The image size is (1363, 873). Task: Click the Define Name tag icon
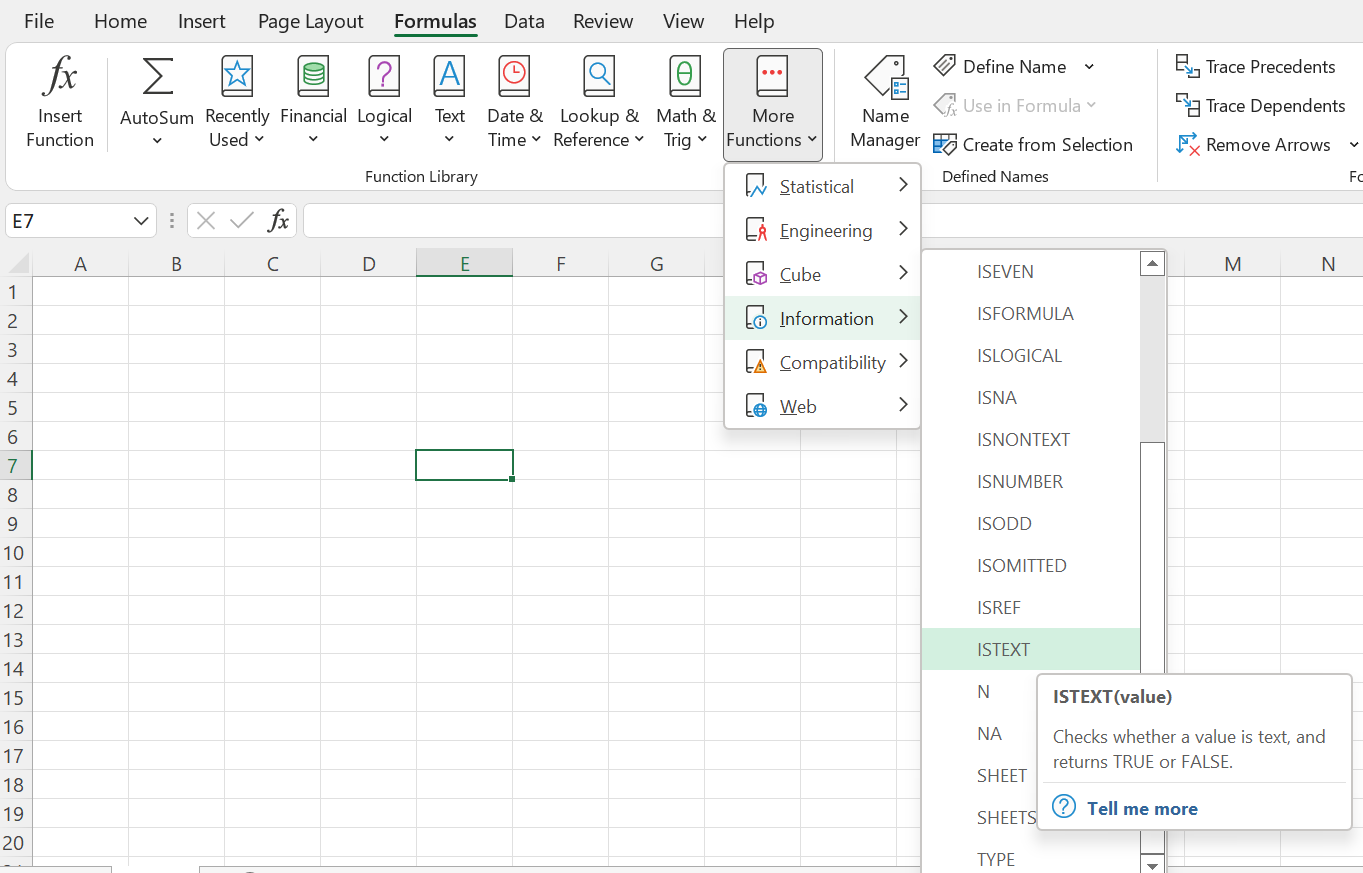pyautogui.click(x=944, y=66)
